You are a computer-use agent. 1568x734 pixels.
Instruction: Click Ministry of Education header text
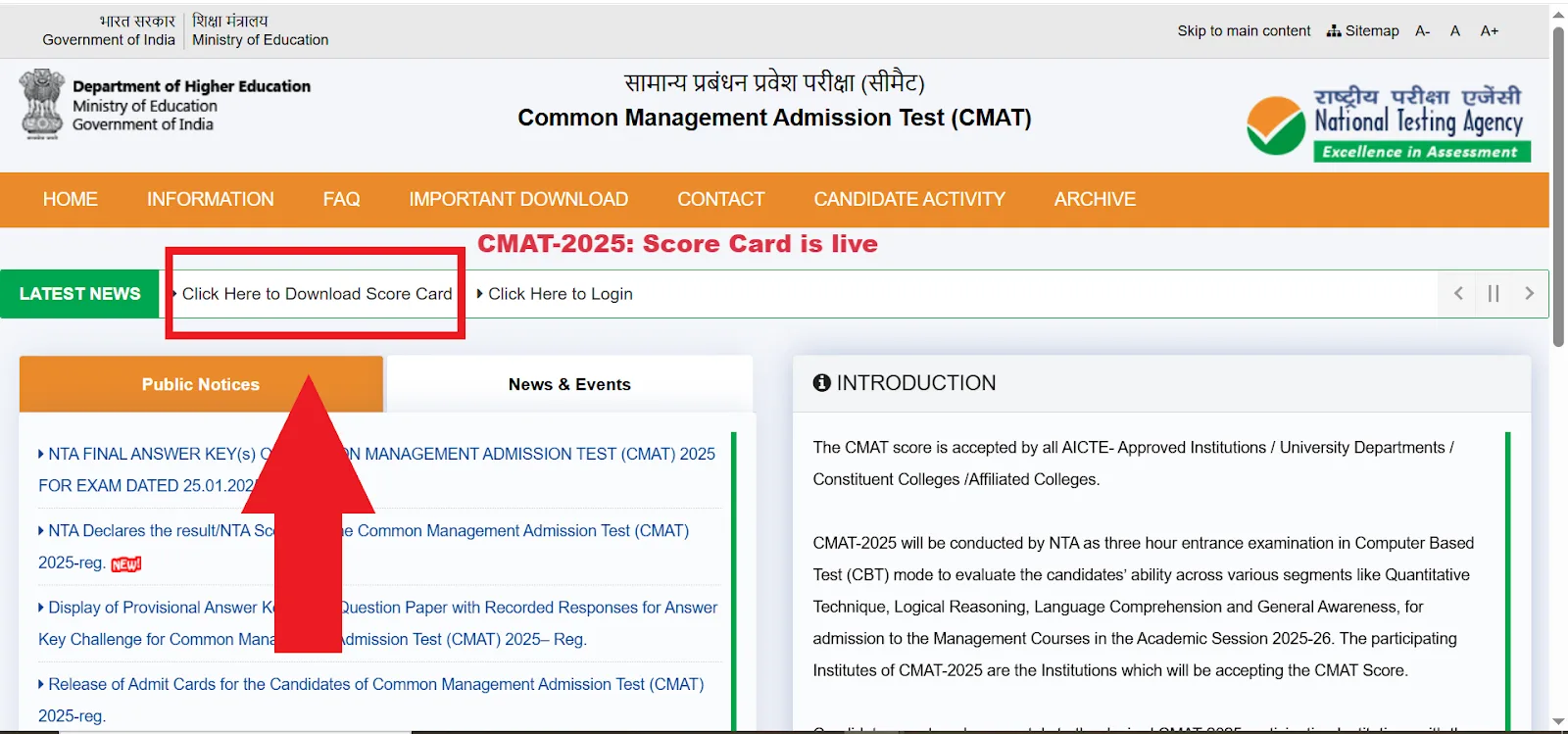(x=261, y=40)
